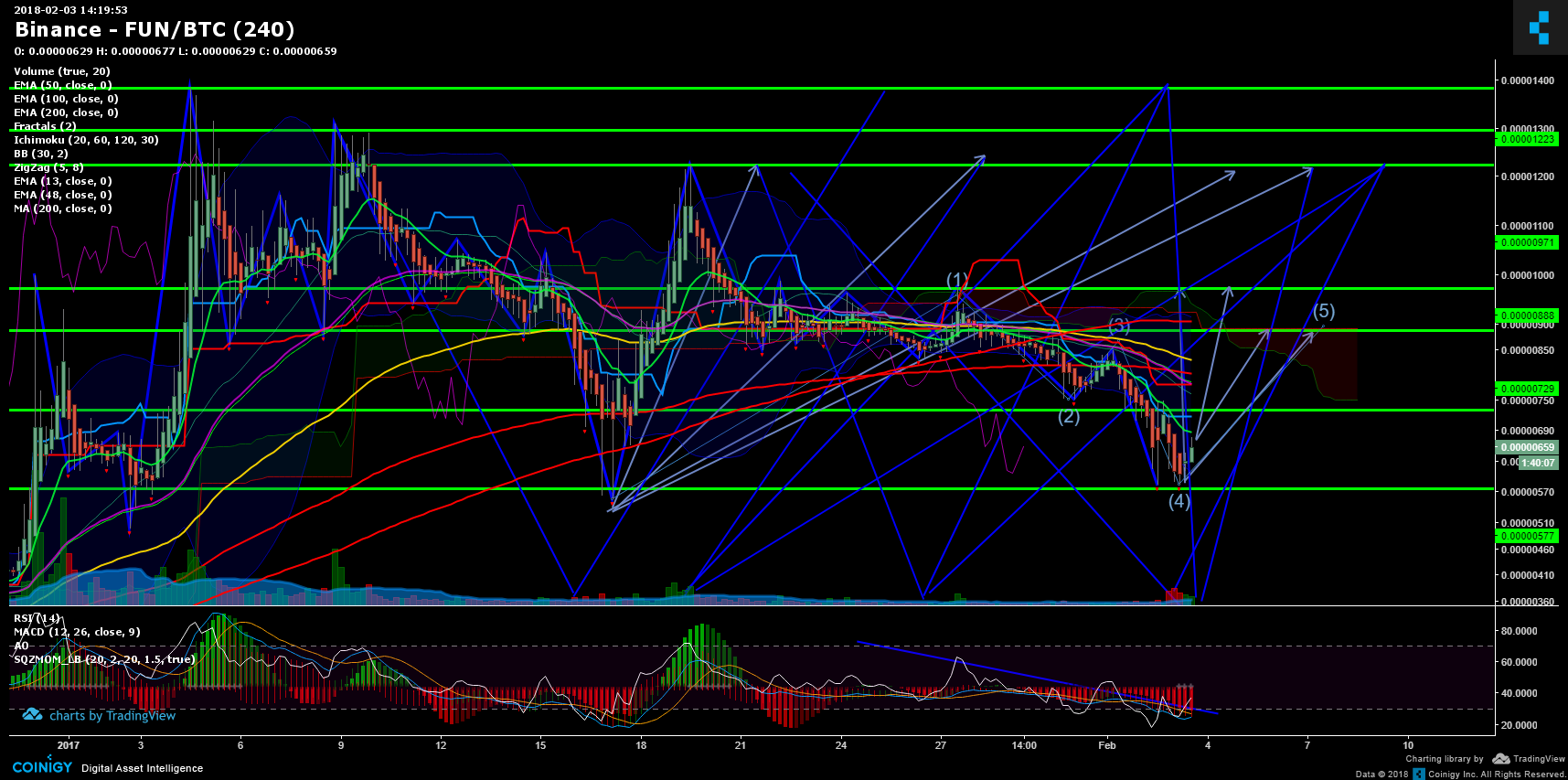
Task: Click the COINIGY wordmark logo at bottom left
Action: 42,766
